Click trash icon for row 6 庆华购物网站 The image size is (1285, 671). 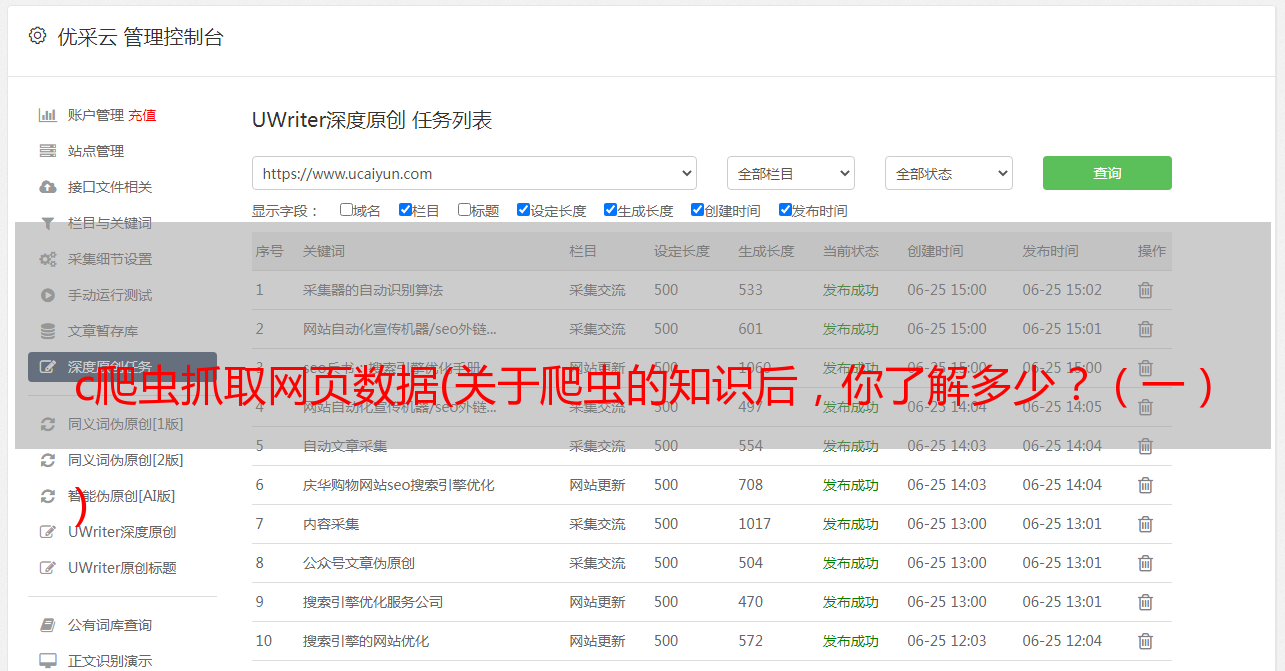point(1145,485)
